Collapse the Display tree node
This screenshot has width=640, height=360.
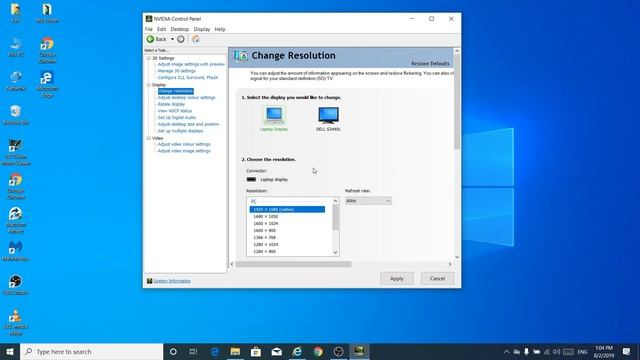tap(149, 85)
